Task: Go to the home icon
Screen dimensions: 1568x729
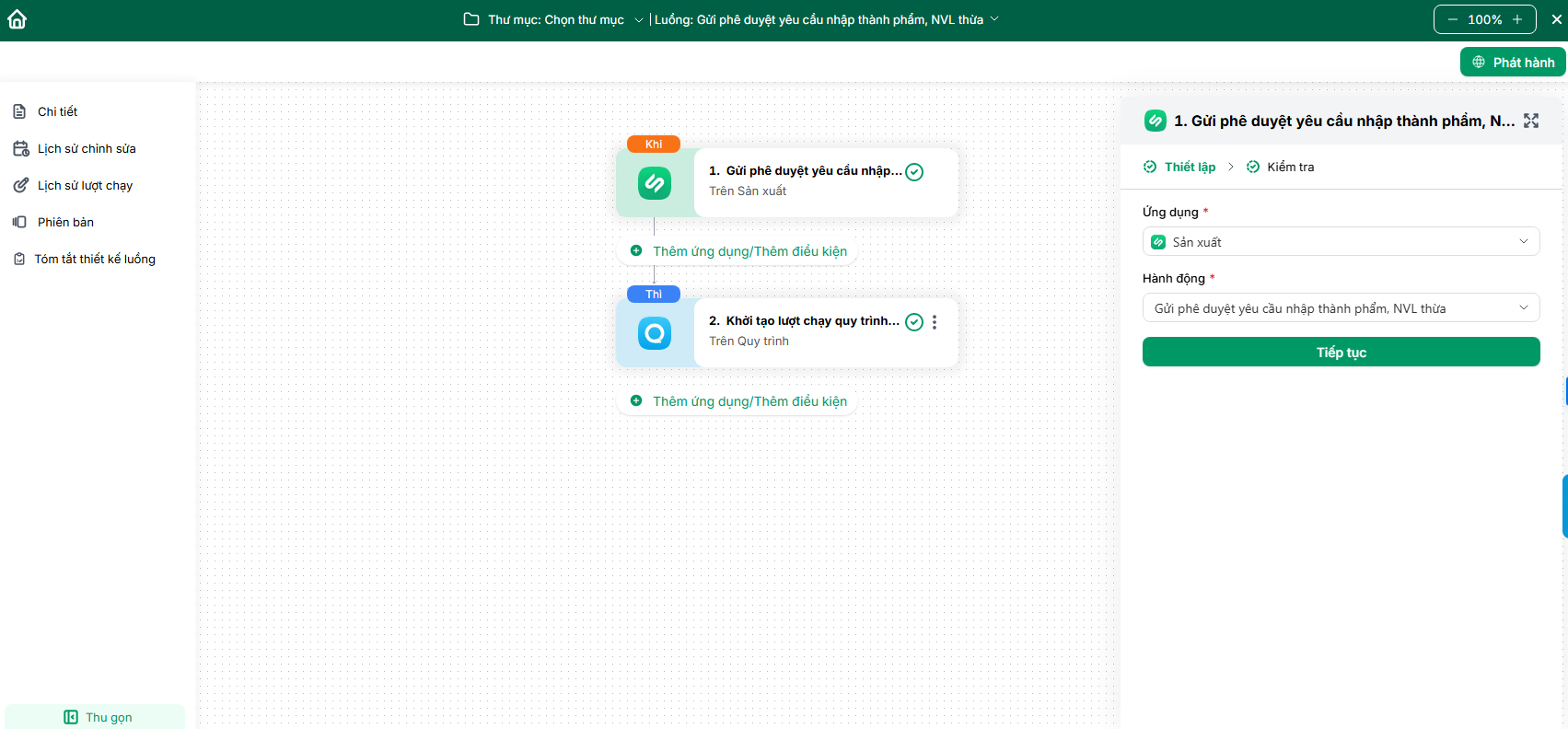Action: coord(17,19)
